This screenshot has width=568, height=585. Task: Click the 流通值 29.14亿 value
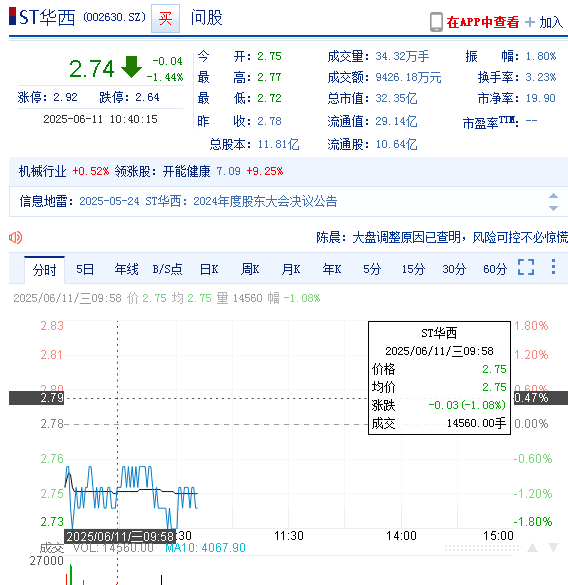pyautogui.click(x=396, y=121)
